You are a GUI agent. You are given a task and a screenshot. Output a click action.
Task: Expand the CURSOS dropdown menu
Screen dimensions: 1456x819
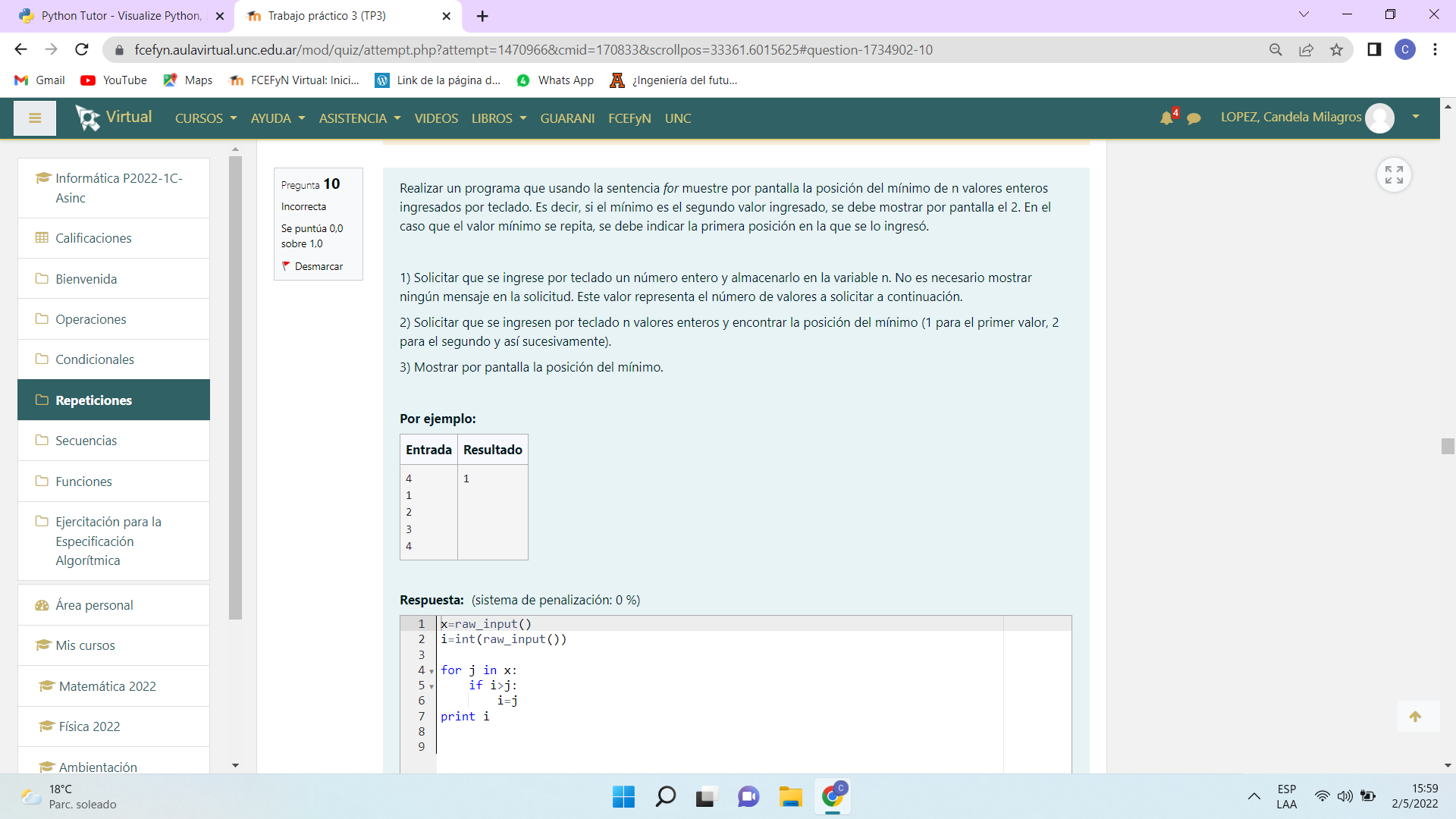205,118
